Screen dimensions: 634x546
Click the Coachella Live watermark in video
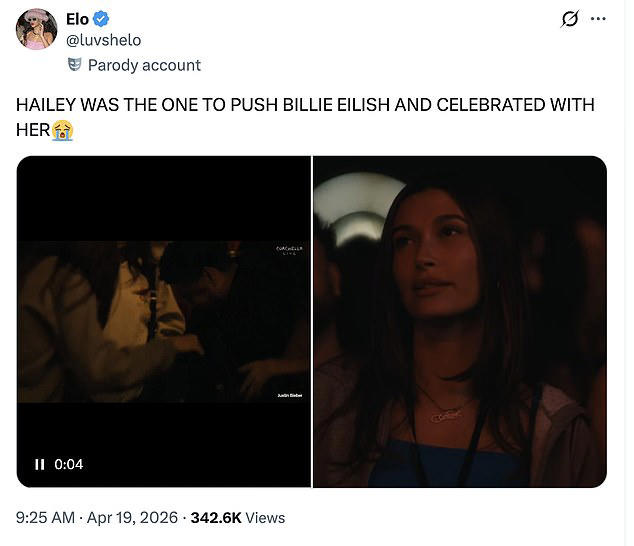tap(289, 250)
